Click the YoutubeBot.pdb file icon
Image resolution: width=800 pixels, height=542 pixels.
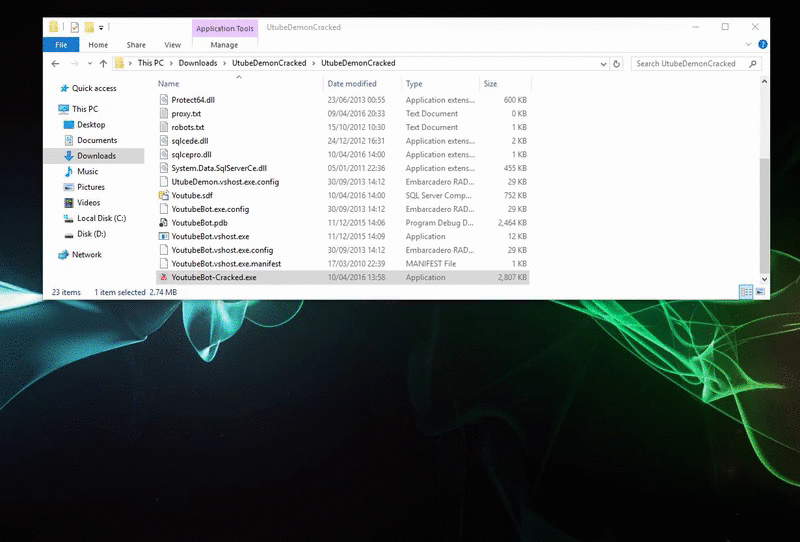[x=164, y=223]
